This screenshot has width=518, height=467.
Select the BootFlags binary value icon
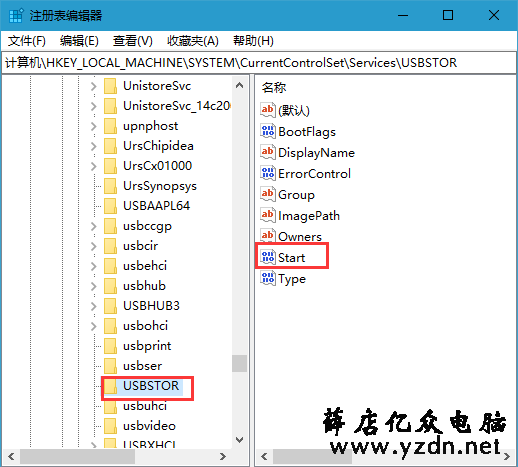point(268,131)
